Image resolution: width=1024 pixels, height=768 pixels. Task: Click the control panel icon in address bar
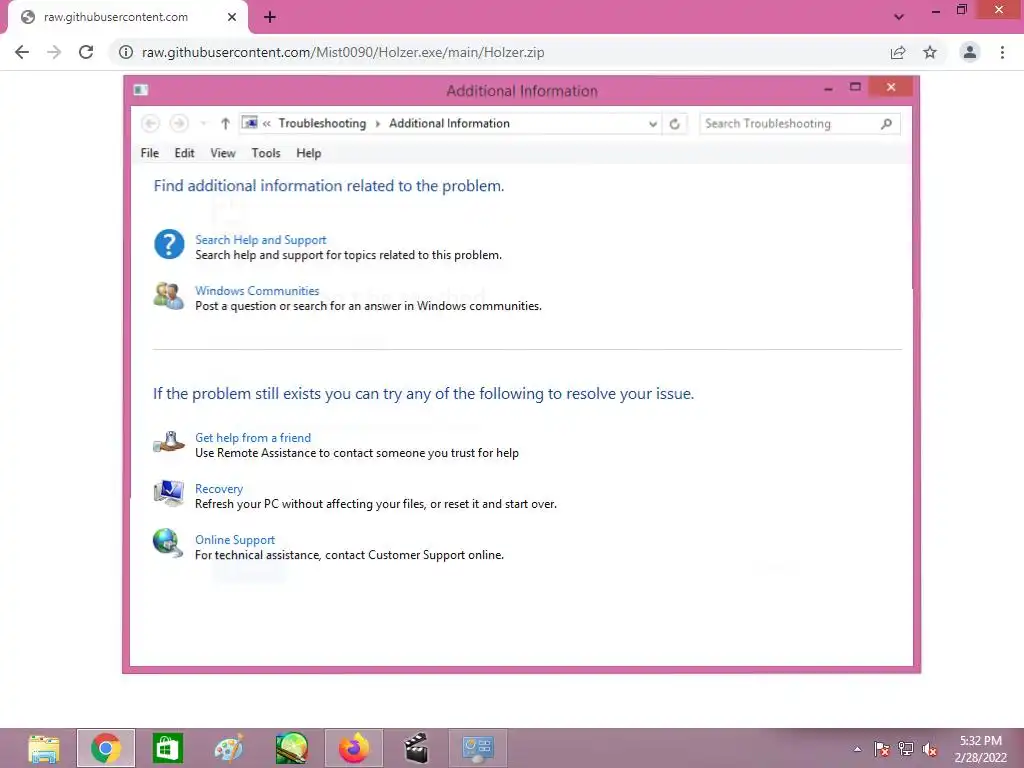coord(249,123)
